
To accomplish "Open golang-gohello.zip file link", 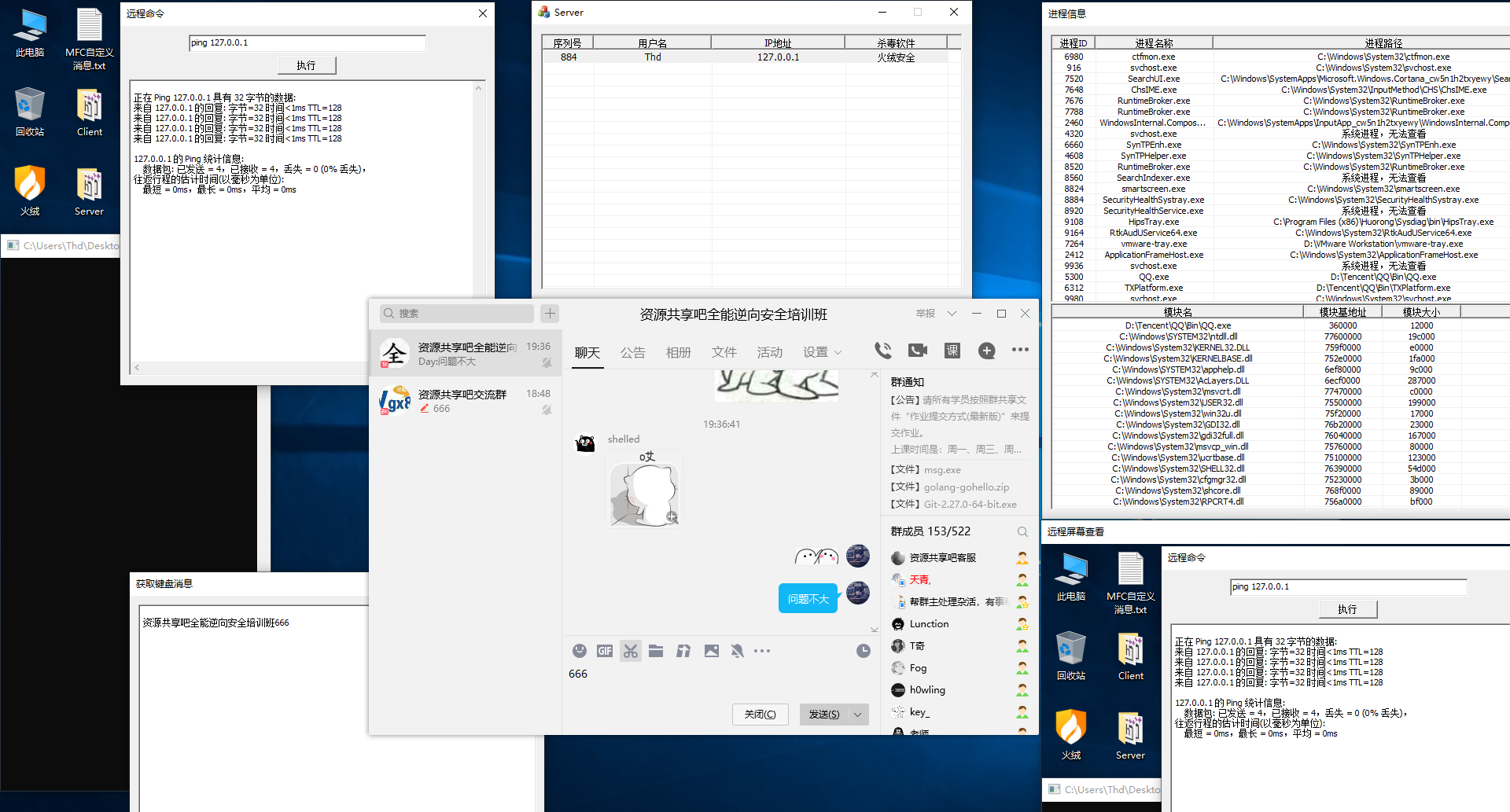I will [x=966, y=487].
